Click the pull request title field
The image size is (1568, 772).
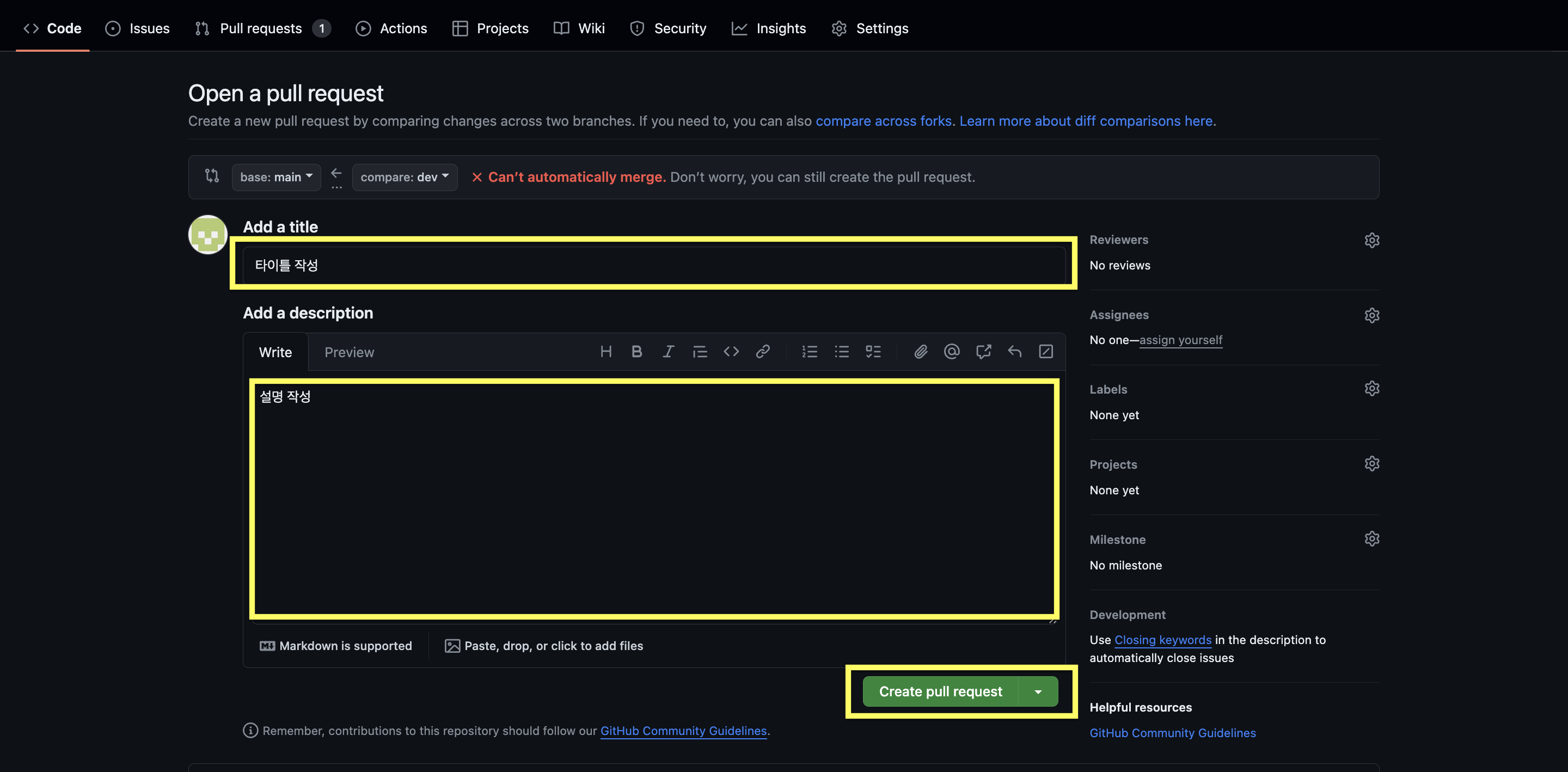coord(654,265)
